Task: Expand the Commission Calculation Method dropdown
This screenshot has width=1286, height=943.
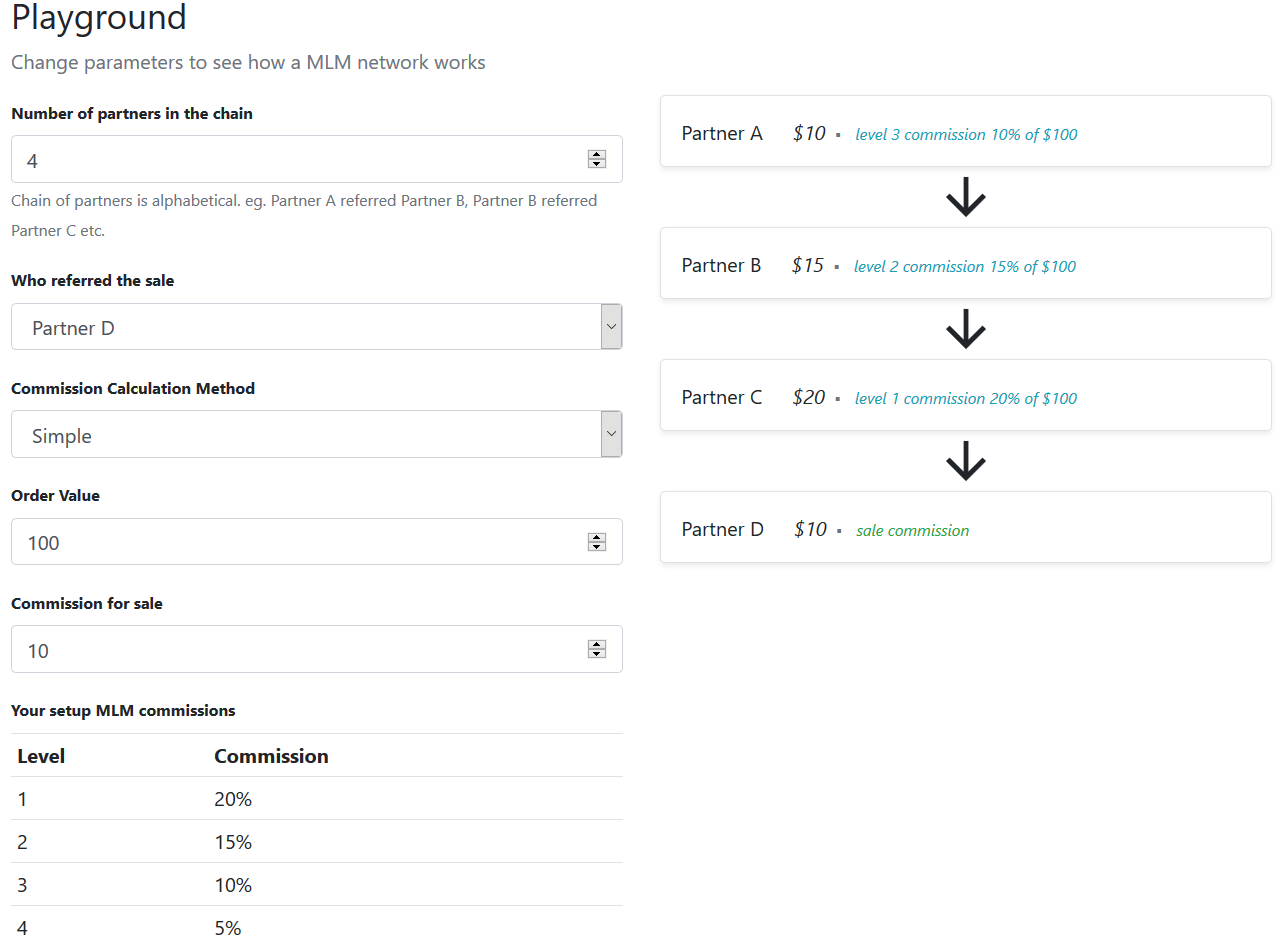Action: pos(316,435)
